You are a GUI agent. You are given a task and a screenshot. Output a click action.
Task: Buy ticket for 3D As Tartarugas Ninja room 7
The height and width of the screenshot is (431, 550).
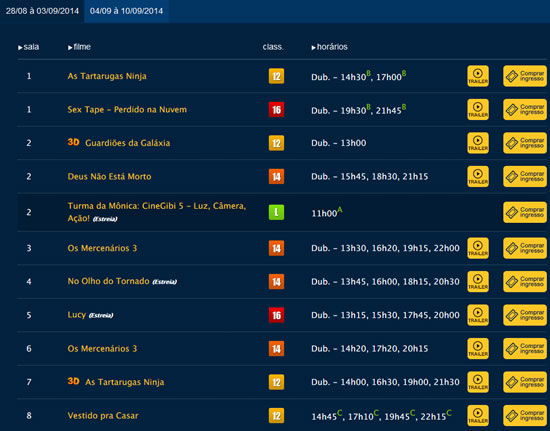pos(525,382)
